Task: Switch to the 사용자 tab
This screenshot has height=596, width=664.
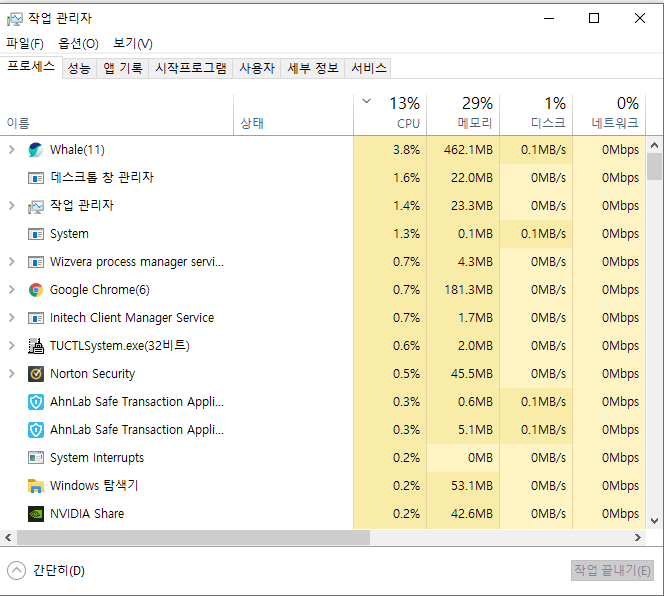Action: 257,68
